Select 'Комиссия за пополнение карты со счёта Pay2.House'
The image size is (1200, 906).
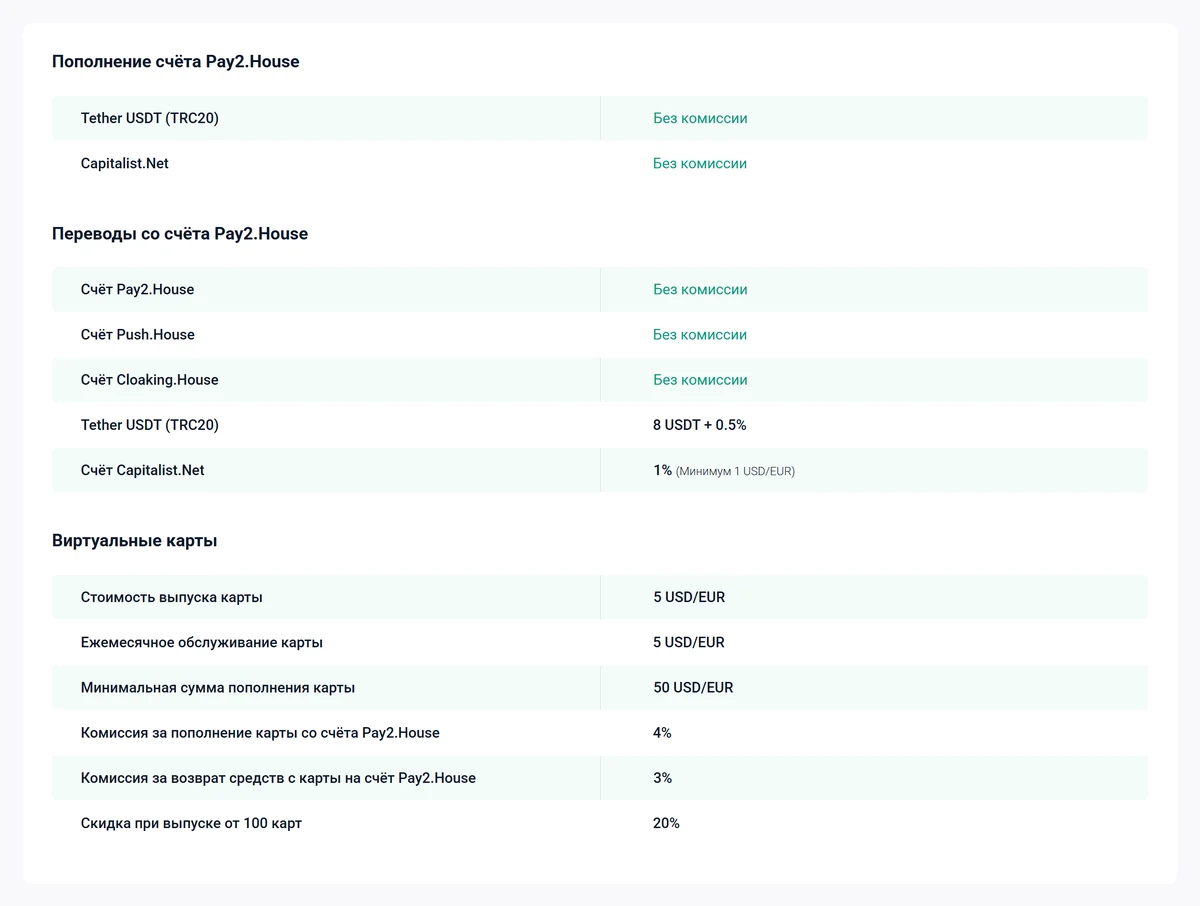[260, 733]
